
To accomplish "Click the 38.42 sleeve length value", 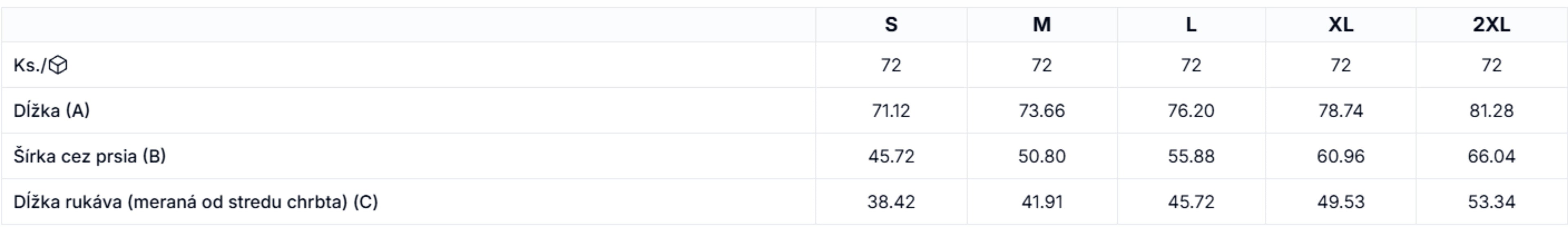I will click(x=891, y=202).
